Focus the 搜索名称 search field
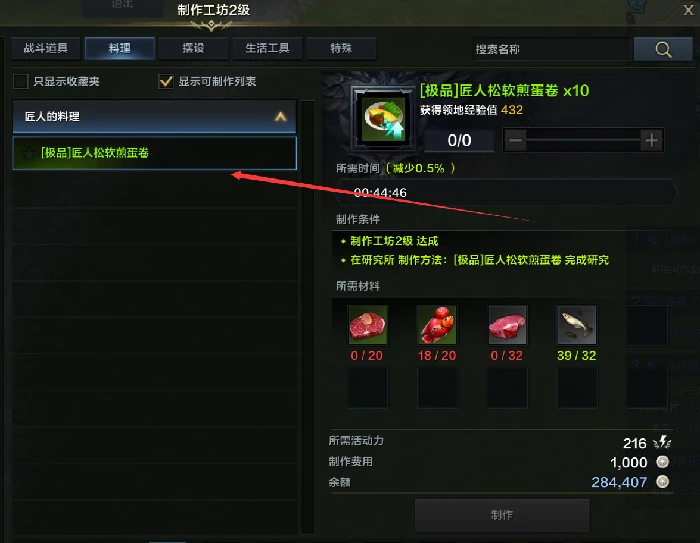Viewport: 700px width, 543px height. 552,49
